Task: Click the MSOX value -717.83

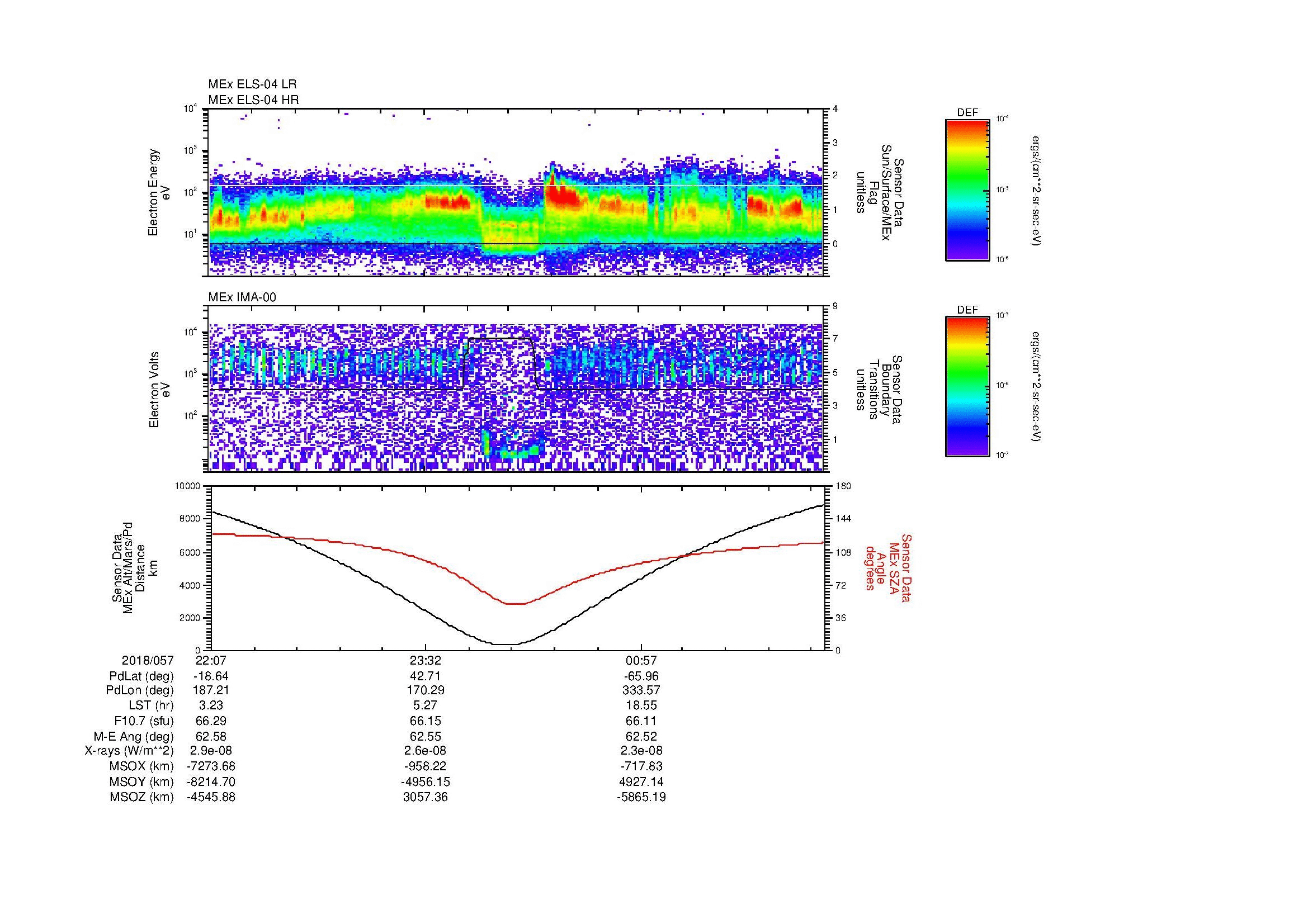Action: pos(641,766)
